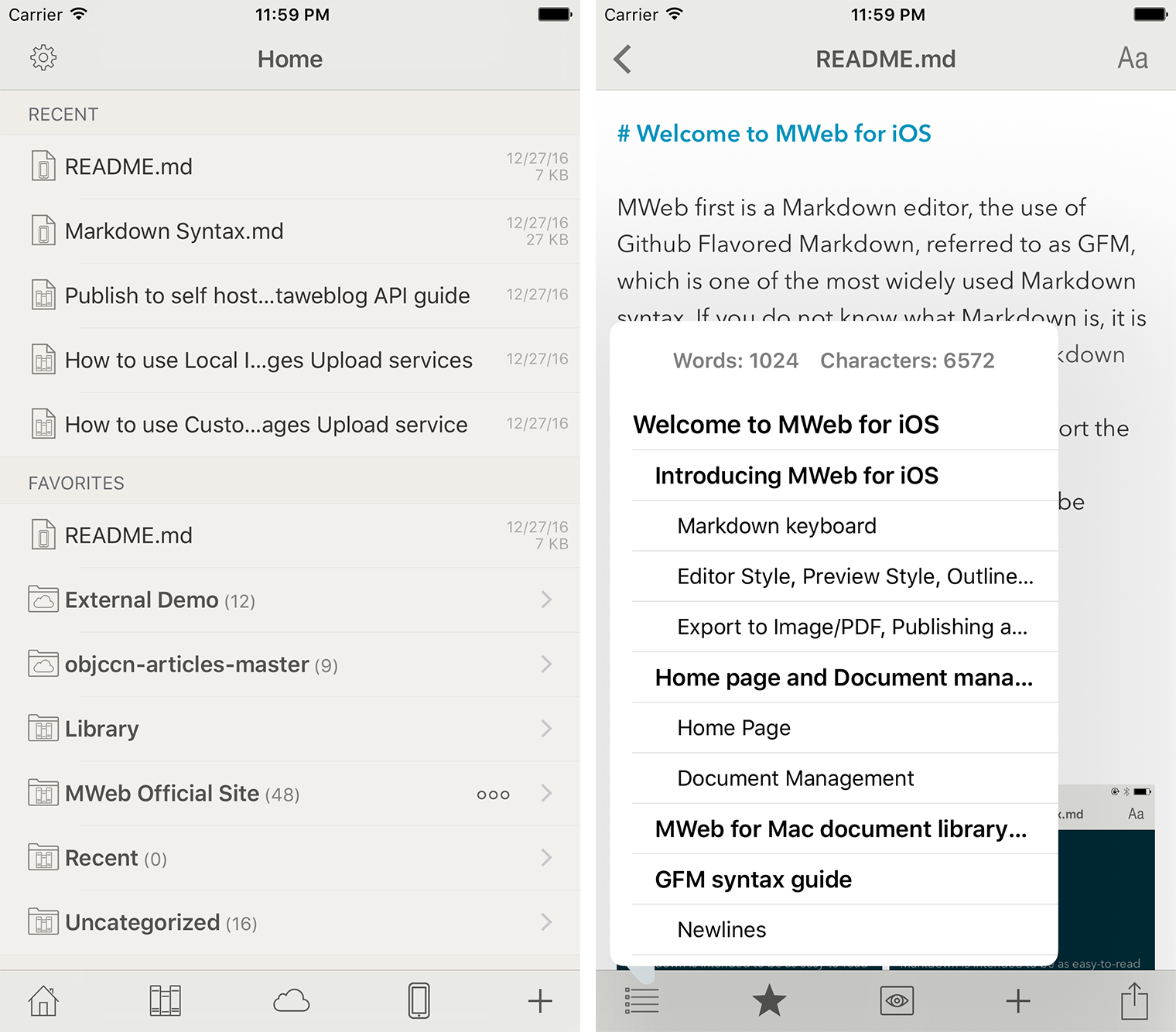The height and width of the screenshot is (1032, 1176).
Task: Tap the plus icon on Home screen
Action: pyautogui.click(x=540, y=1001)
